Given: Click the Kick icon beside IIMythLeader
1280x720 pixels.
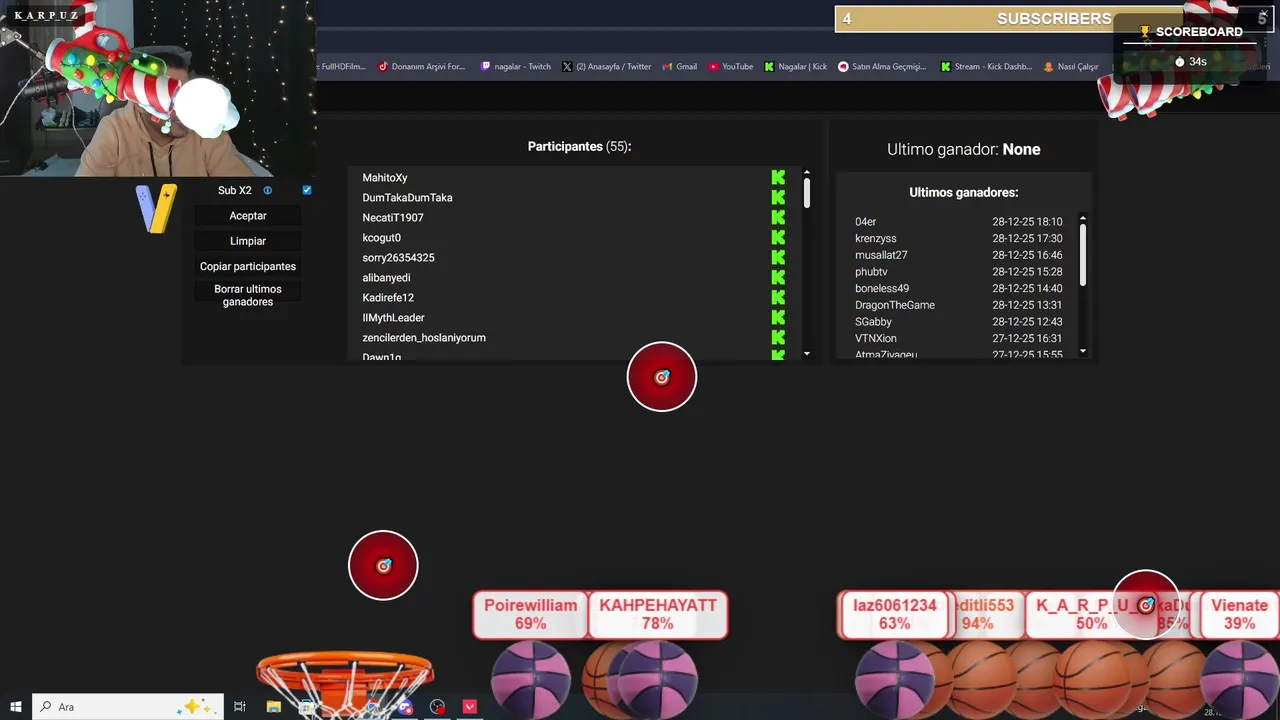Looking at the screenshot, I should (778, 317).
